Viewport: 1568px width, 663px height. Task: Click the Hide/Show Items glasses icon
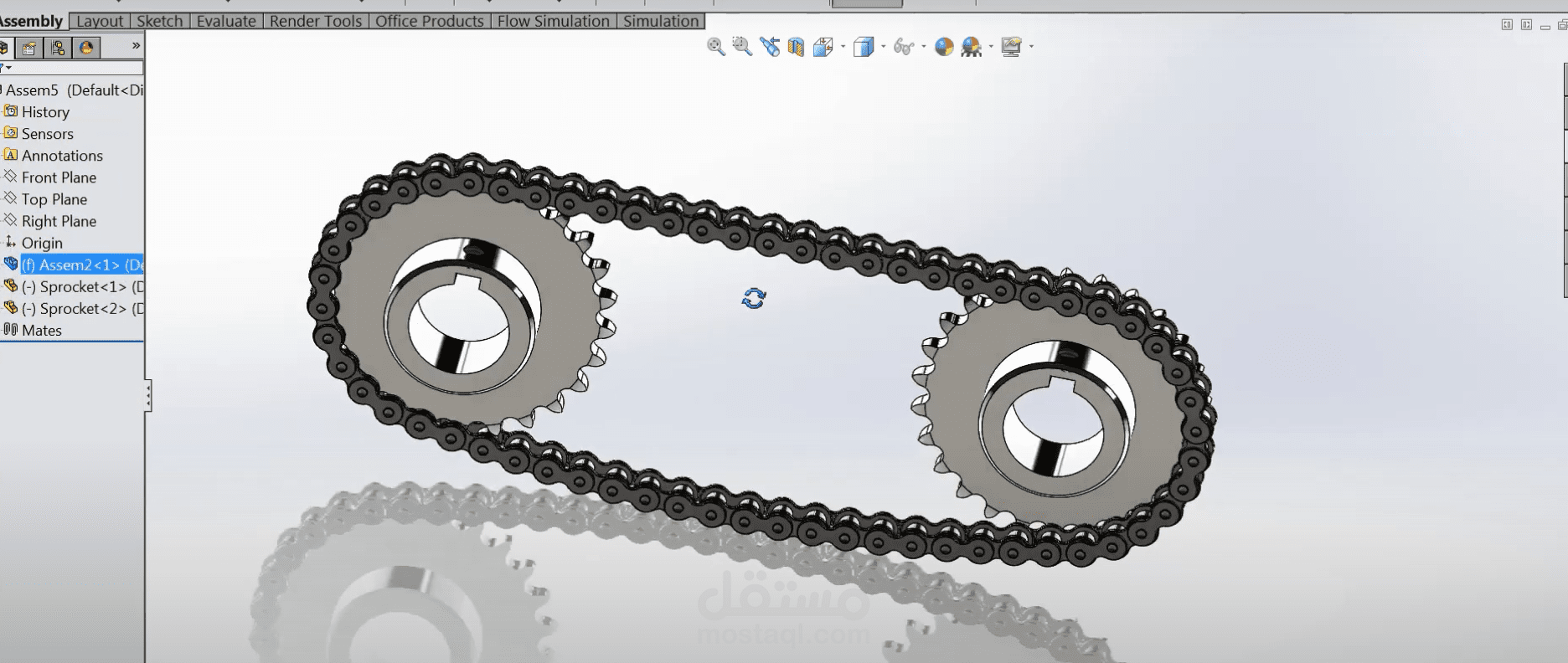click(x=904, y=47)
